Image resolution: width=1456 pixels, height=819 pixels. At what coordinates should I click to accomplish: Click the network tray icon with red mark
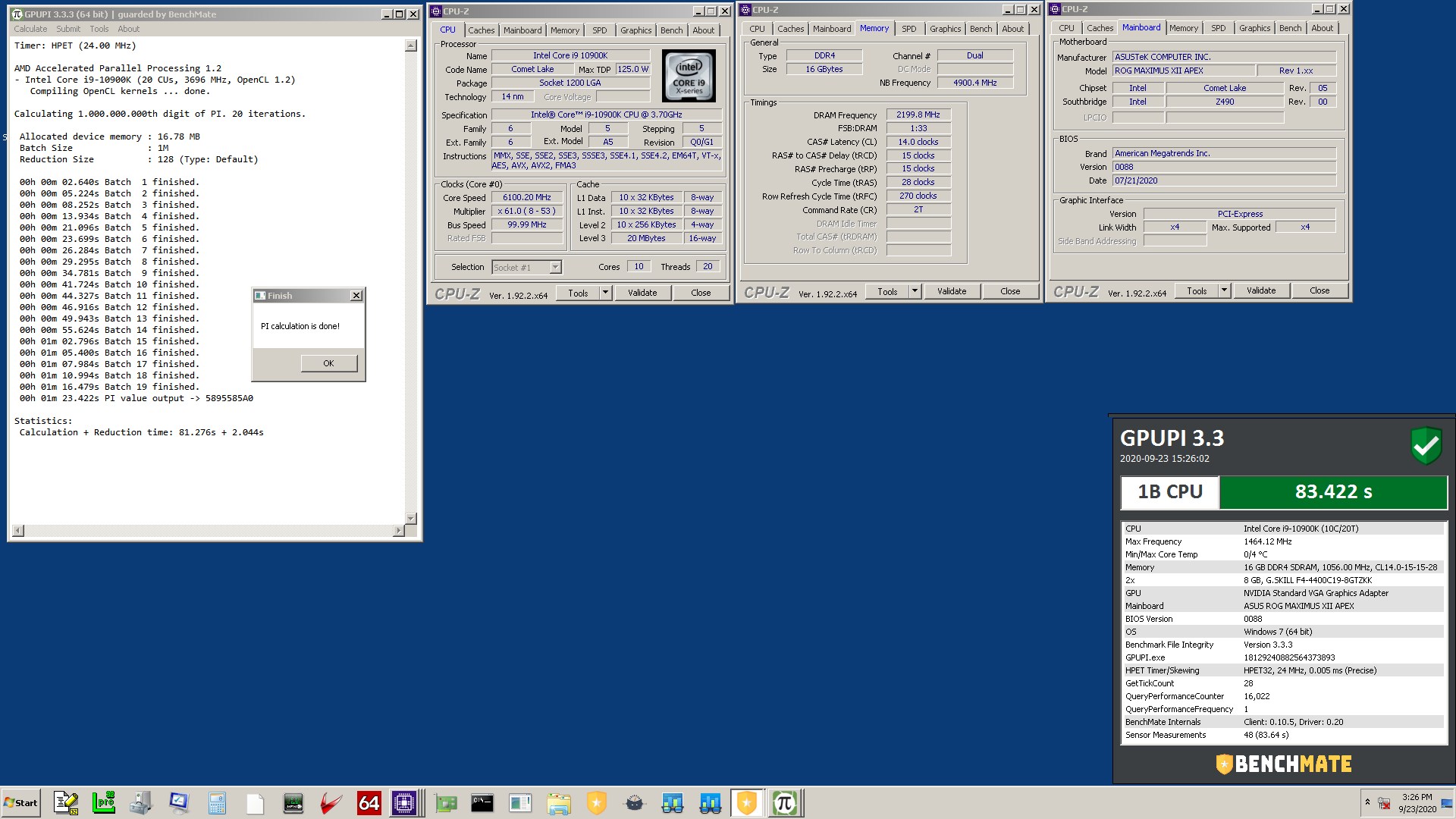point(1384,803)
